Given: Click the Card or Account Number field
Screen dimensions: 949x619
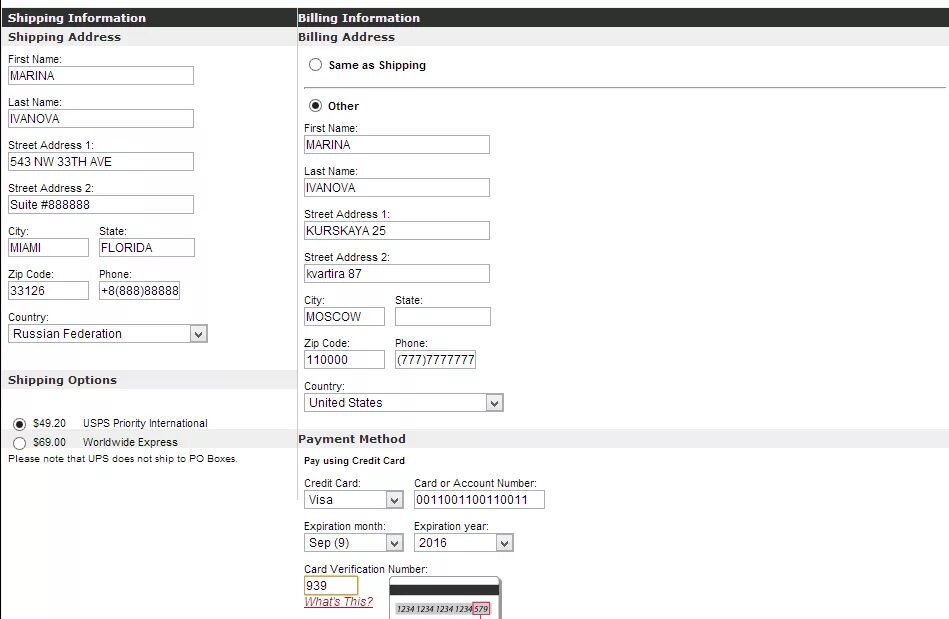Looking at the screenshot, I should coord(479,500).
